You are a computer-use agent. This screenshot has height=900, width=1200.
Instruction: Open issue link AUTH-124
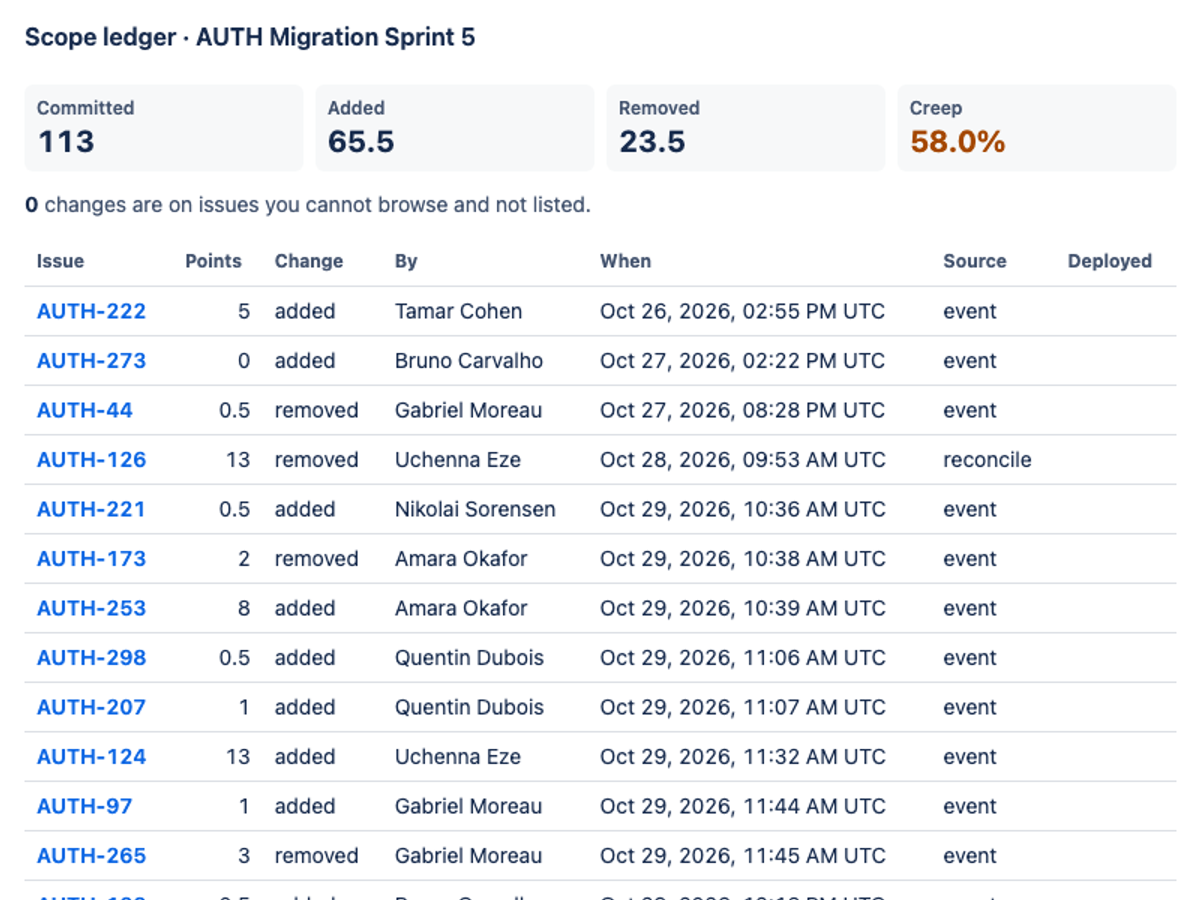pyautogui.click(x=91, y=757)
